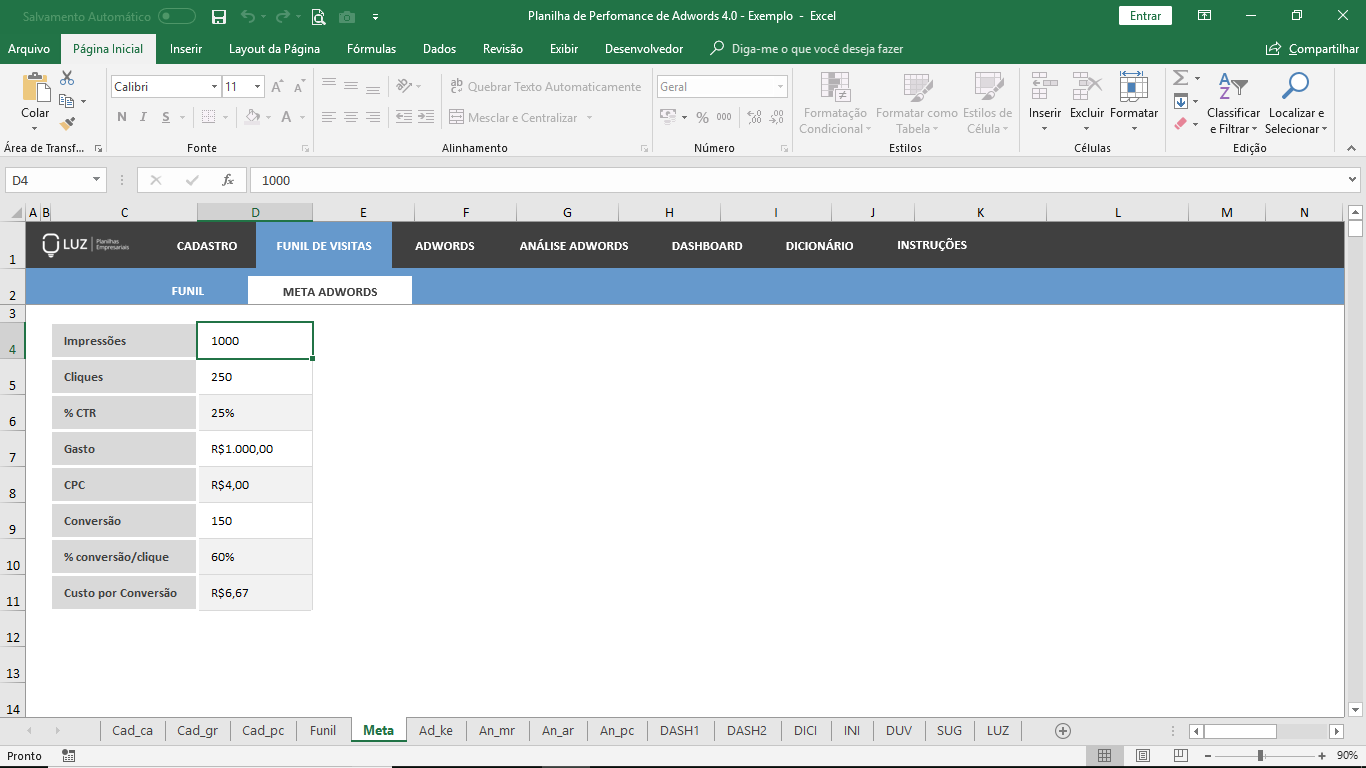Viewport: 1366px width, 768px height.
Task: Select column header G
Action: pos(567,212)
